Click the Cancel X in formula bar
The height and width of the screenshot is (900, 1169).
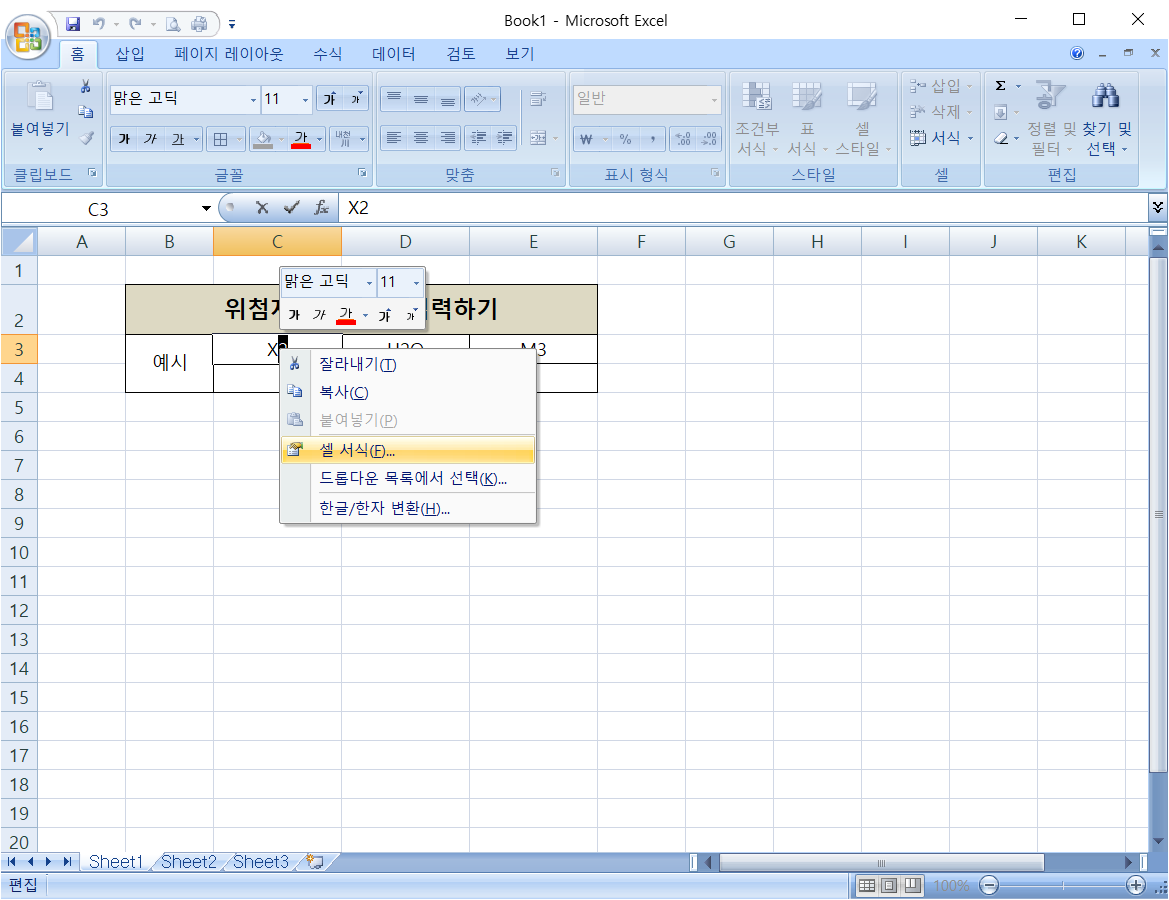coord(262,207)
